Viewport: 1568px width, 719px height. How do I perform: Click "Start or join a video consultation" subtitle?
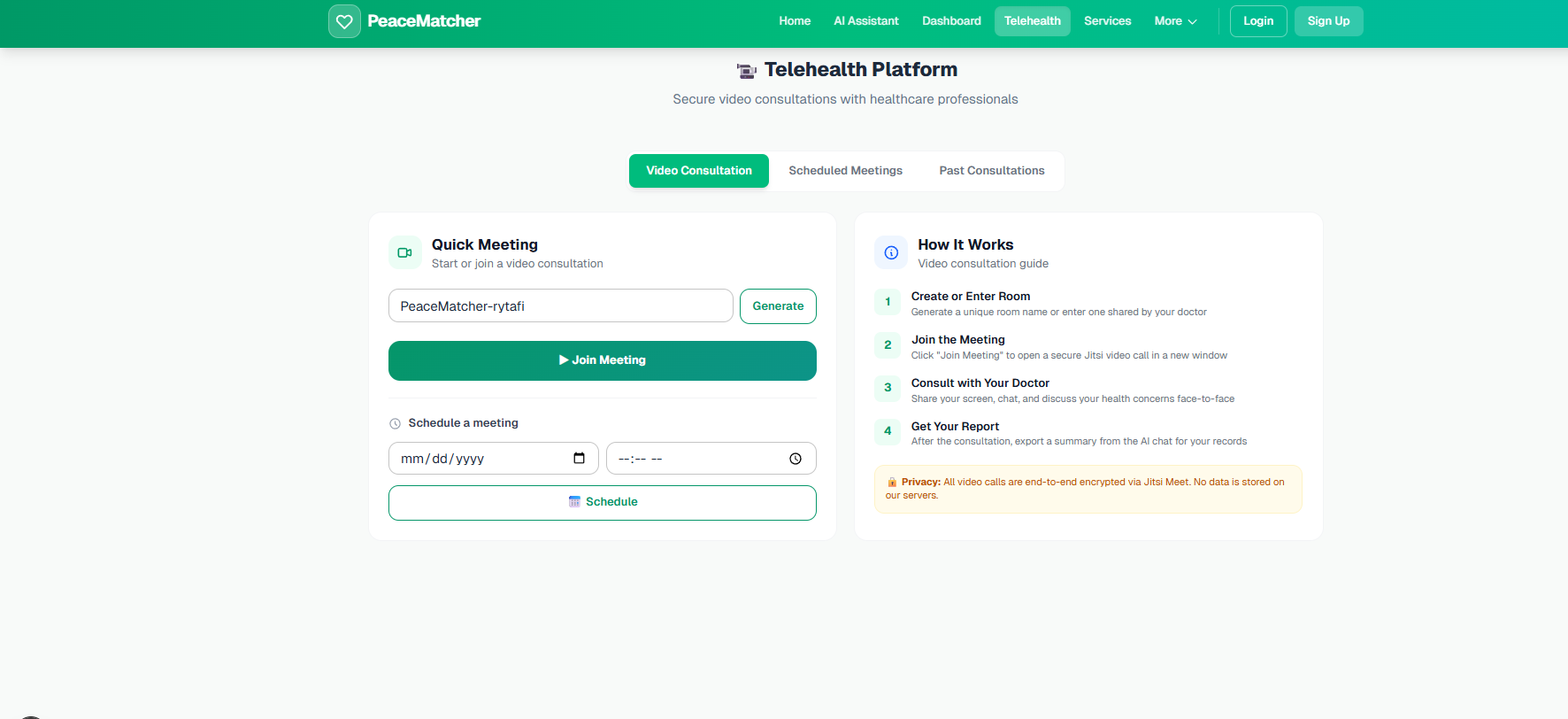coord(518,264)
